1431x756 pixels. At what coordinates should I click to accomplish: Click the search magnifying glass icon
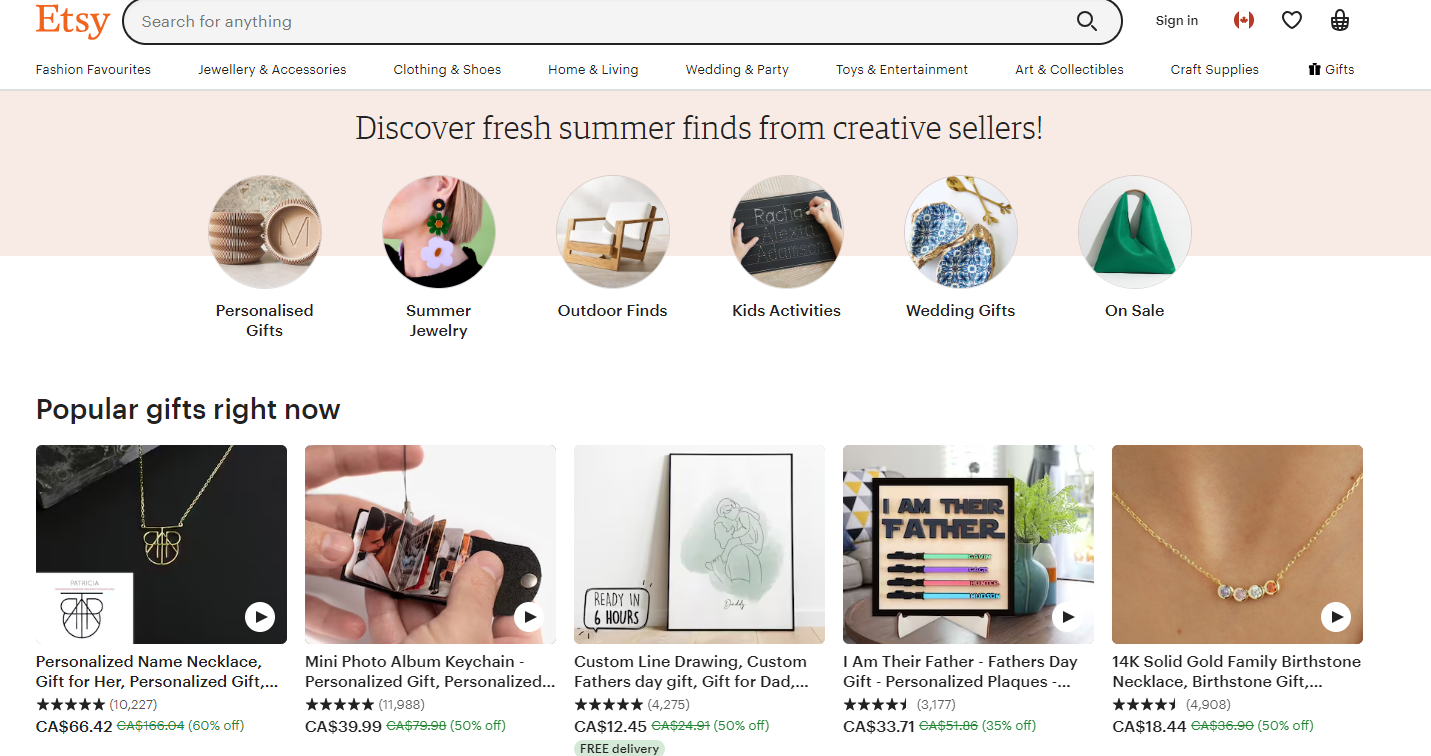(x=1086, y=21)
